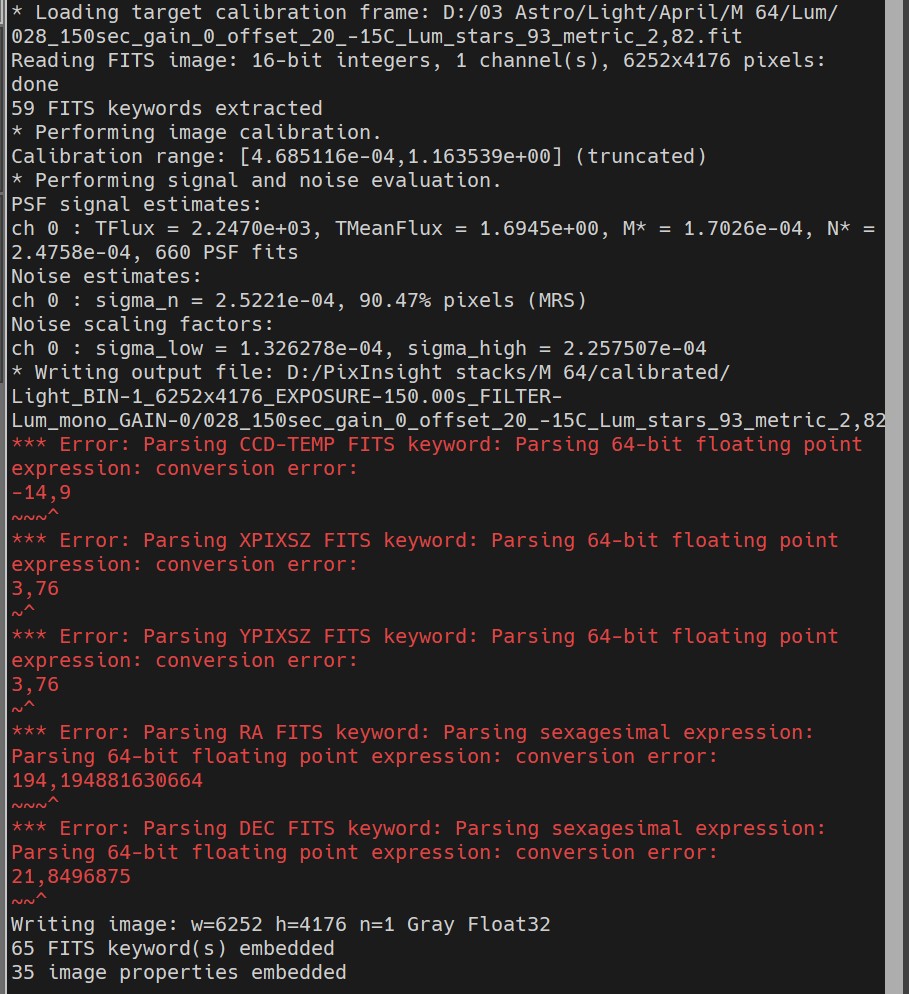The width and height of the screenshot is (909, 994).
Task: Click the 'Calibration range' truncated line
Action: coord(359,156)
